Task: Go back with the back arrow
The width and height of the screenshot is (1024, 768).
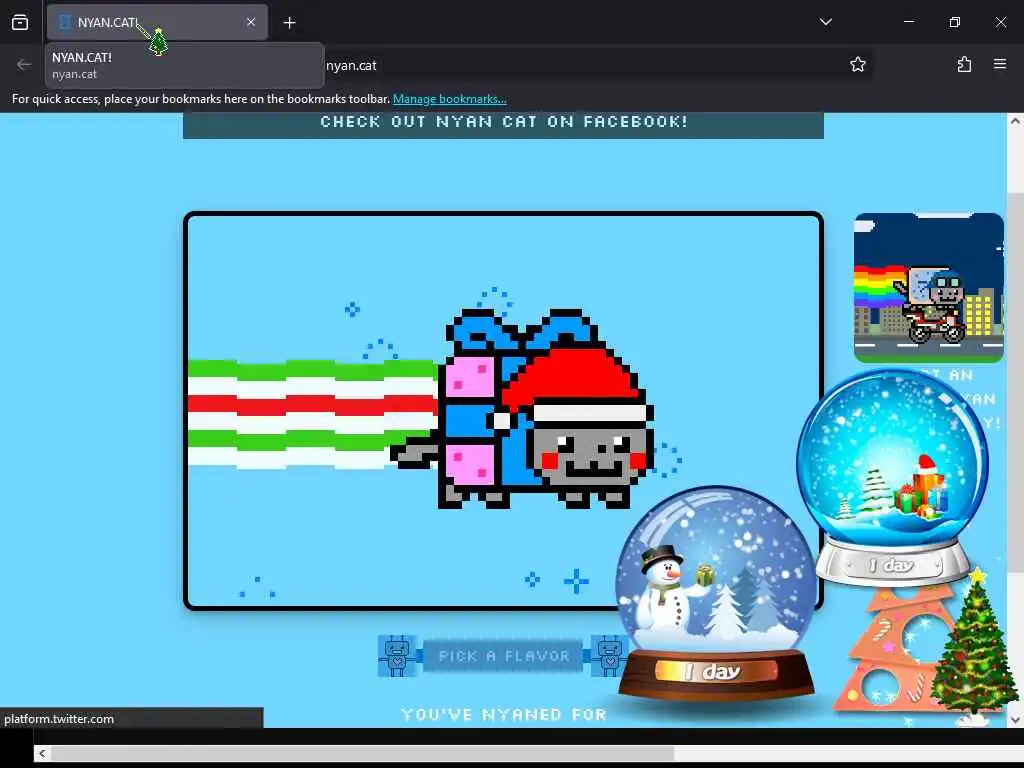Action: (24, 65)
